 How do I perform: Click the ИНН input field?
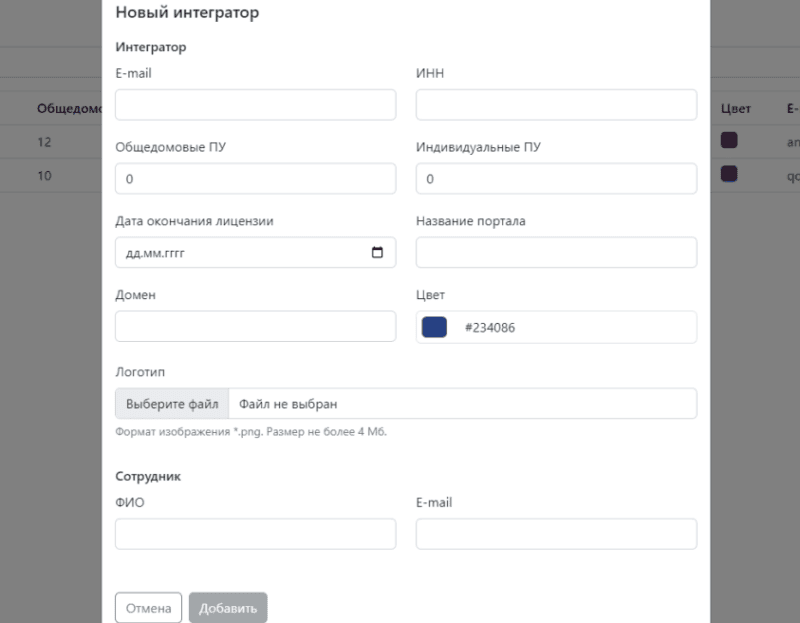click(x=555, y=104)
